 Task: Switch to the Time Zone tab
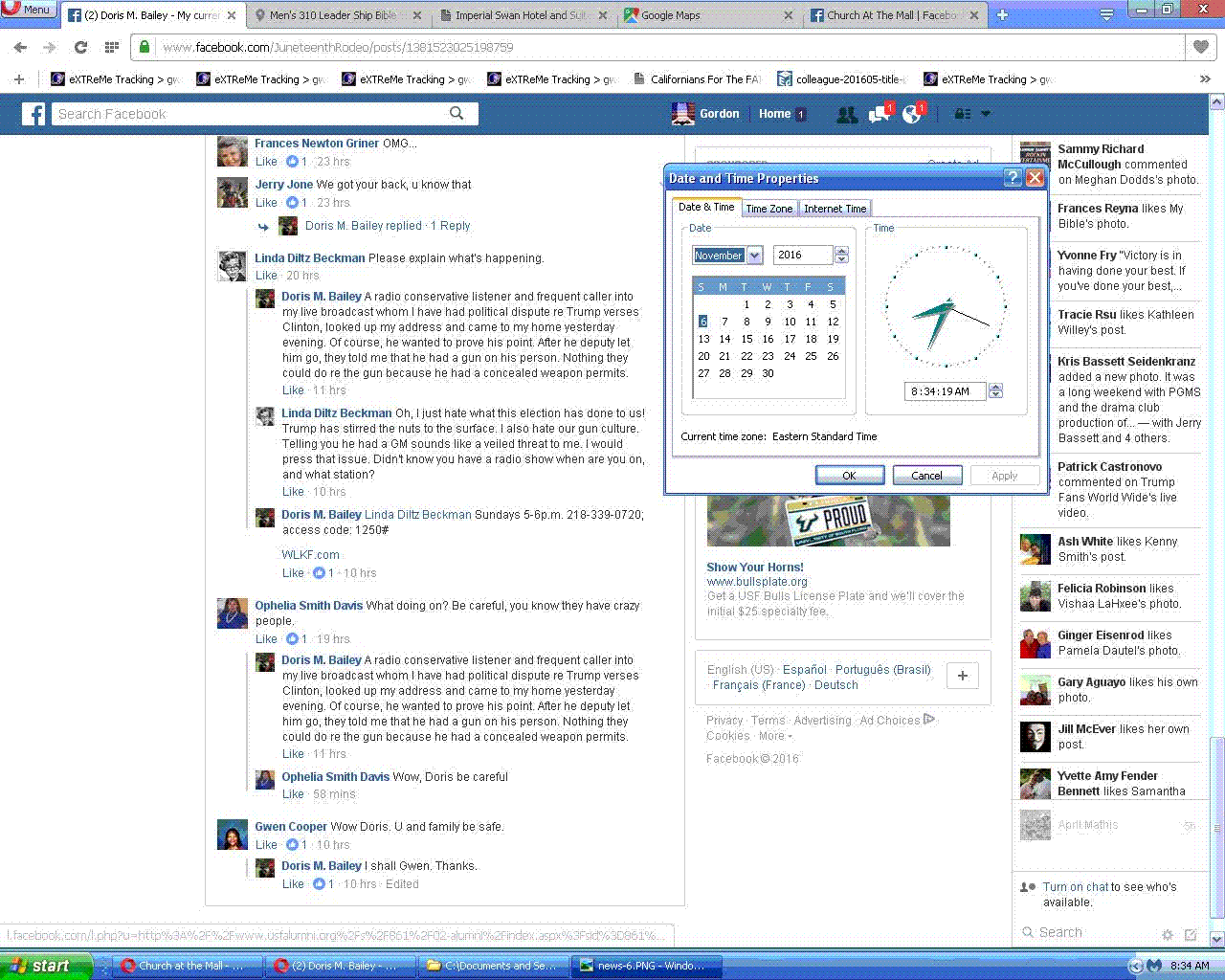coord(768,209)
